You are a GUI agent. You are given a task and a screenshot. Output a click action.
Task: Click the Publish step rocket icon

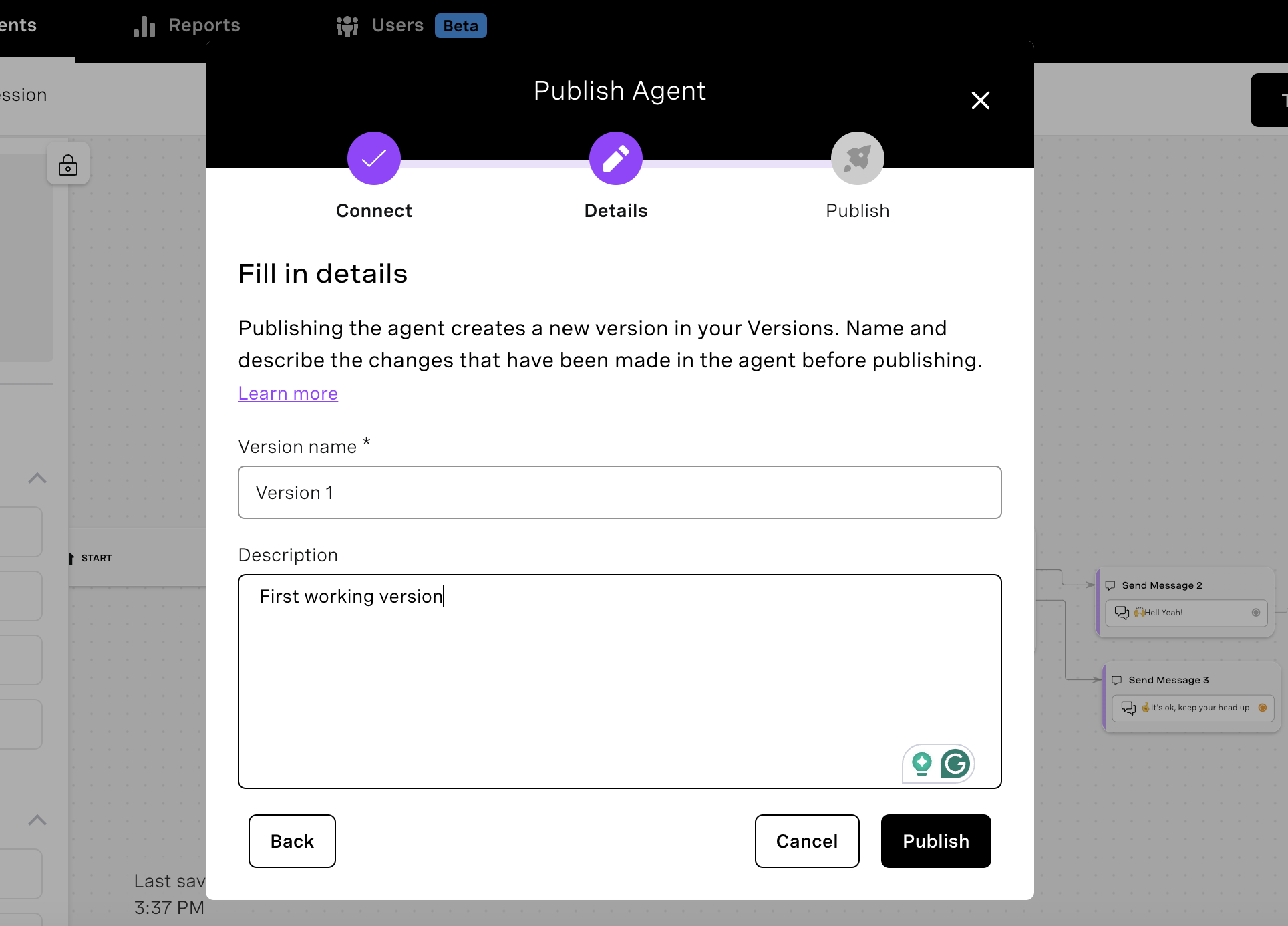858,158
